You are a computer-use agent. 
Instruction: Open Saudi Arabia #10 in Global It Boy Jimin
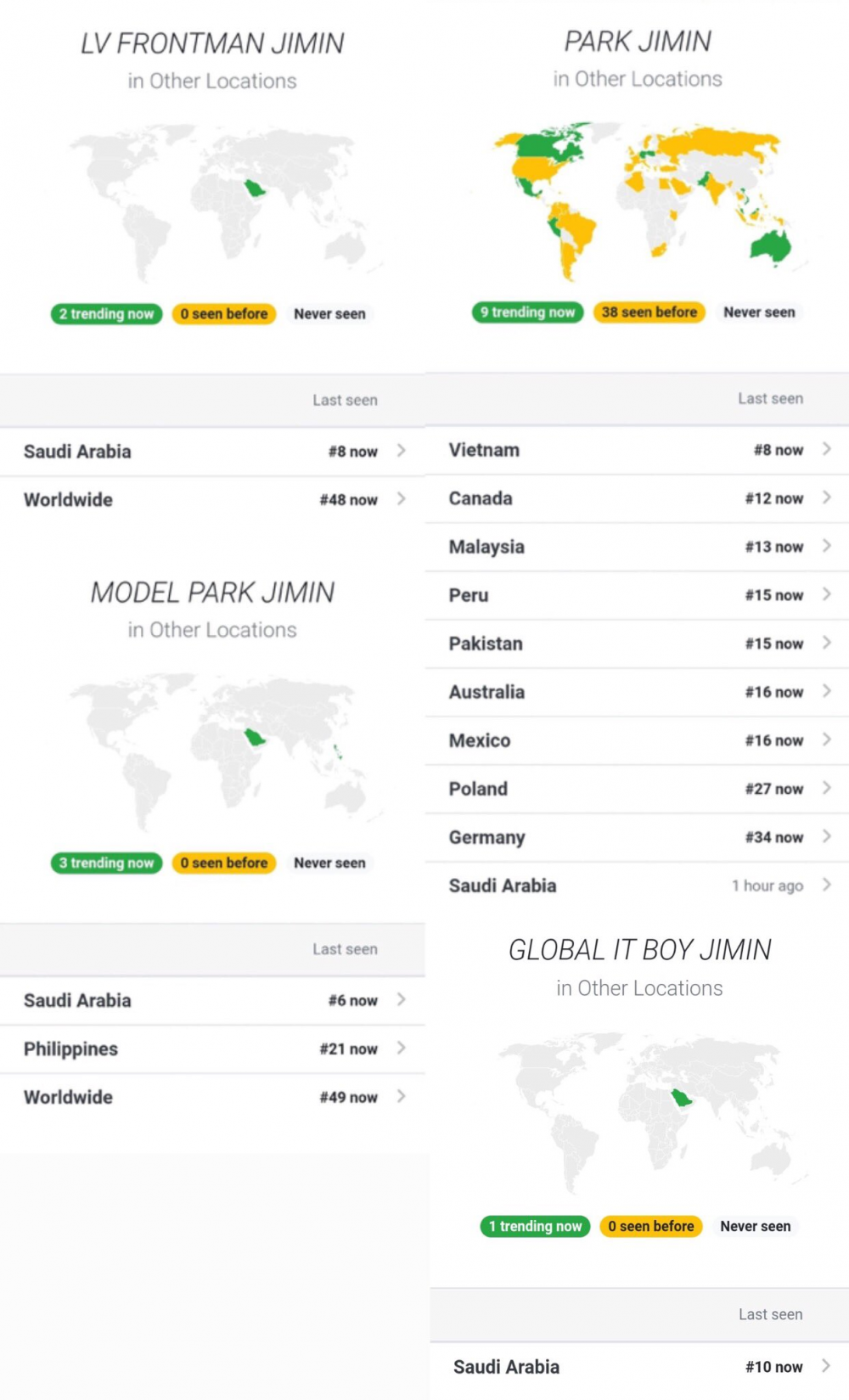click(x=506, y=1367)
